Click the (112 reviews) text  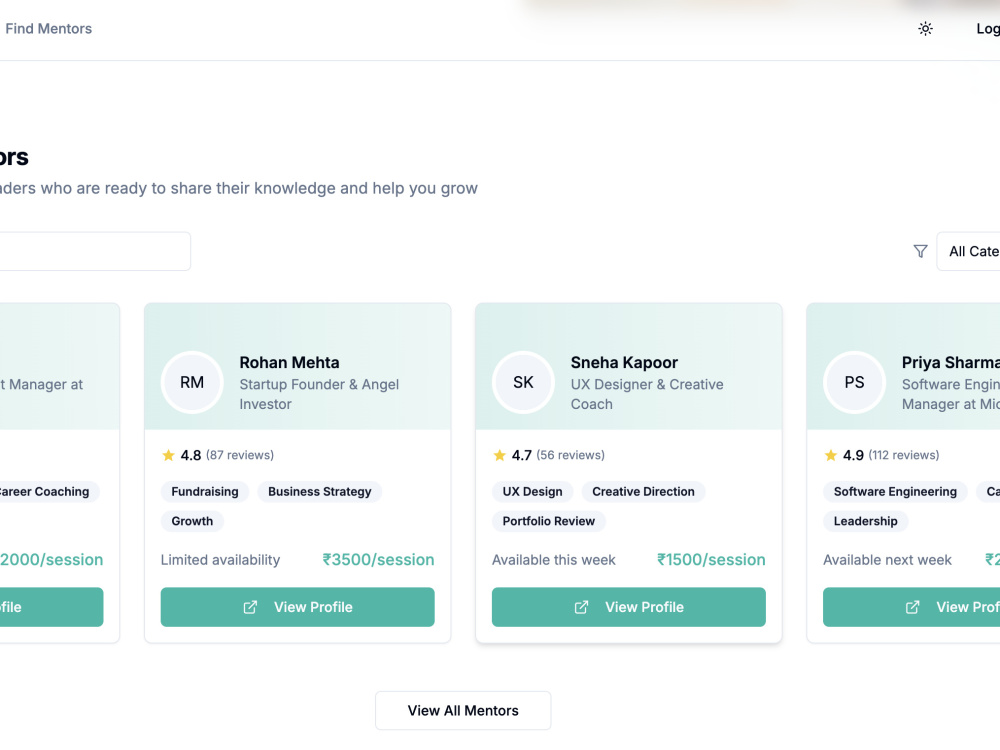pyautogui.click(x=904, y=455)
